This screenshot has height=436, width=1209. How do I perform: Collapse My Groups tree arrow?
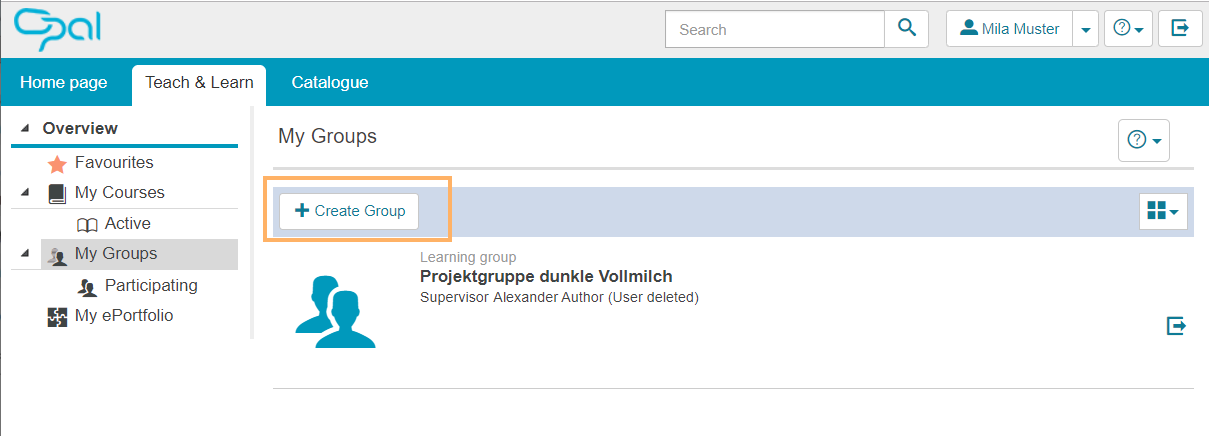(24, 254)
